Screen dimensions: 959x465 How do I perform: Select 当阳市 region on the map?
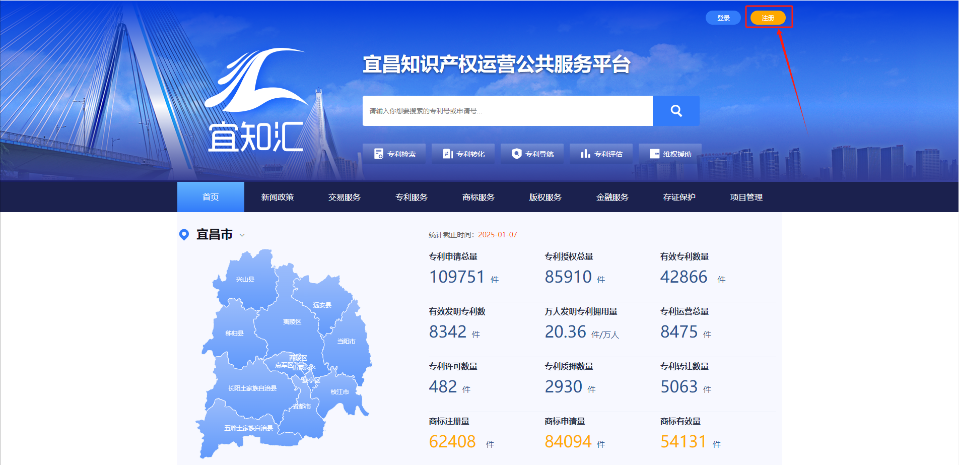point(345,341)
